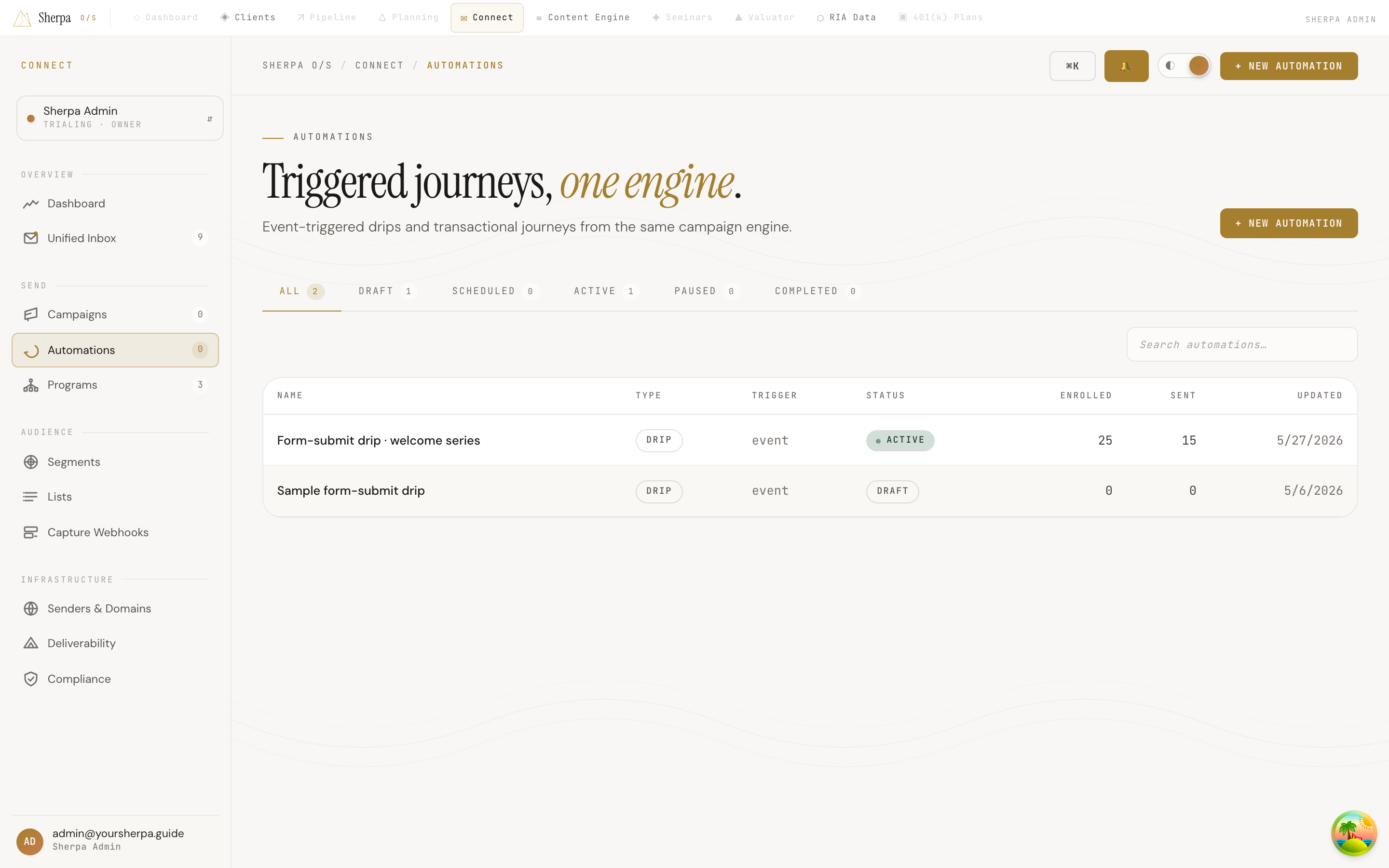Open the Segments target icon
Screen dimensions: 1389x868
[31, 462]
